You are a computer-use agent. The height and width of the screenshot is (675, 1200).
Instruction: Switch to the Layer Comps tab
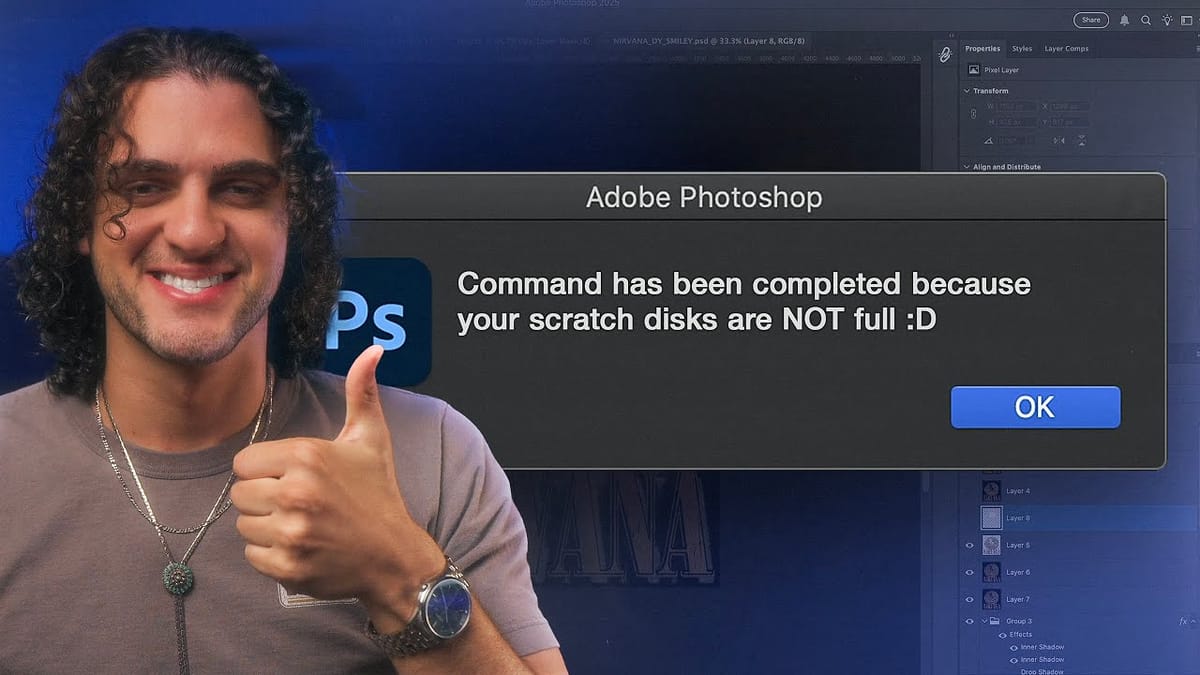[1066, 48]
